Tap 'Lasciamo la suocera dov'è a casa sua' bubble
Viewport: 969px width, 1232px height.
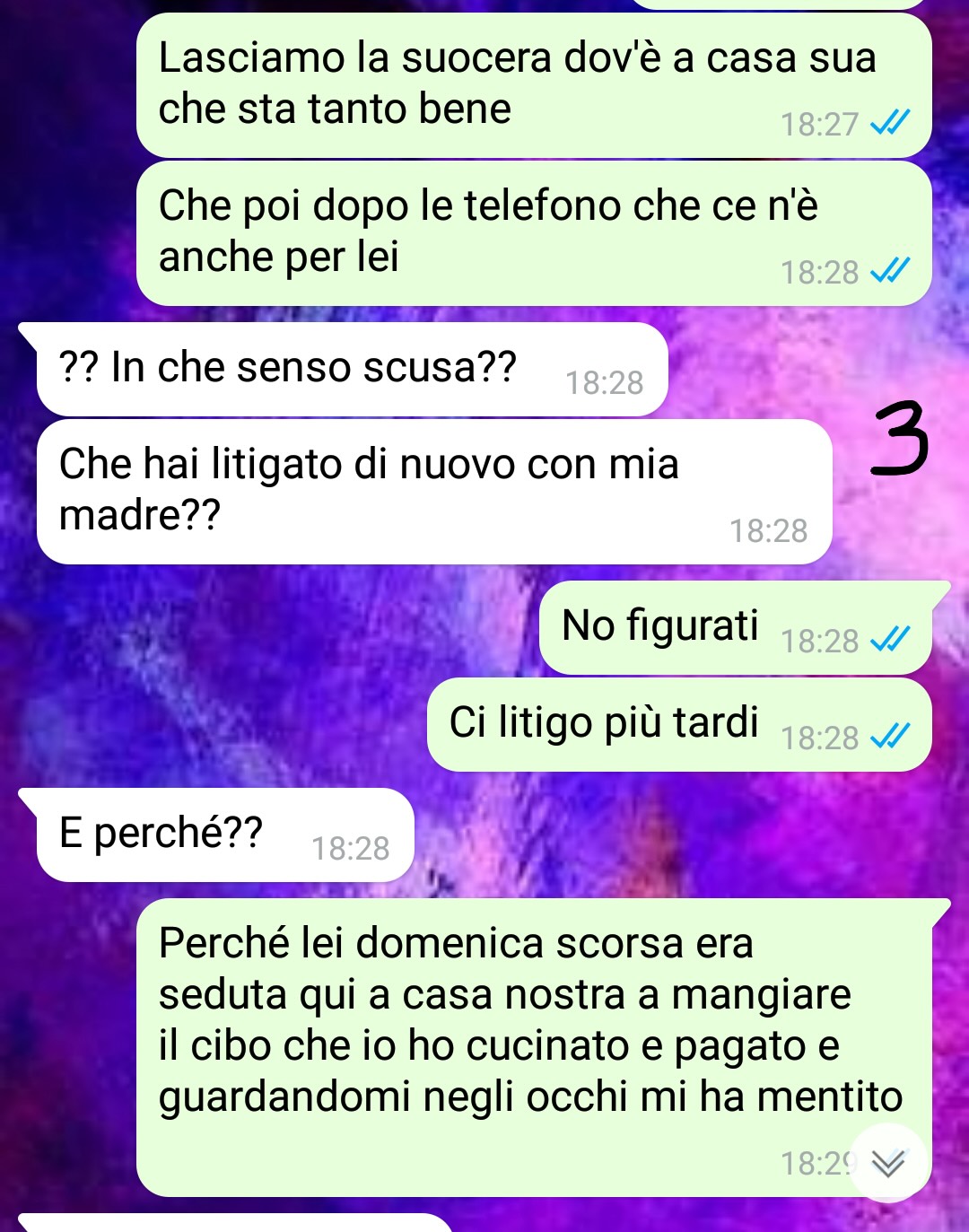coord(534,85)
